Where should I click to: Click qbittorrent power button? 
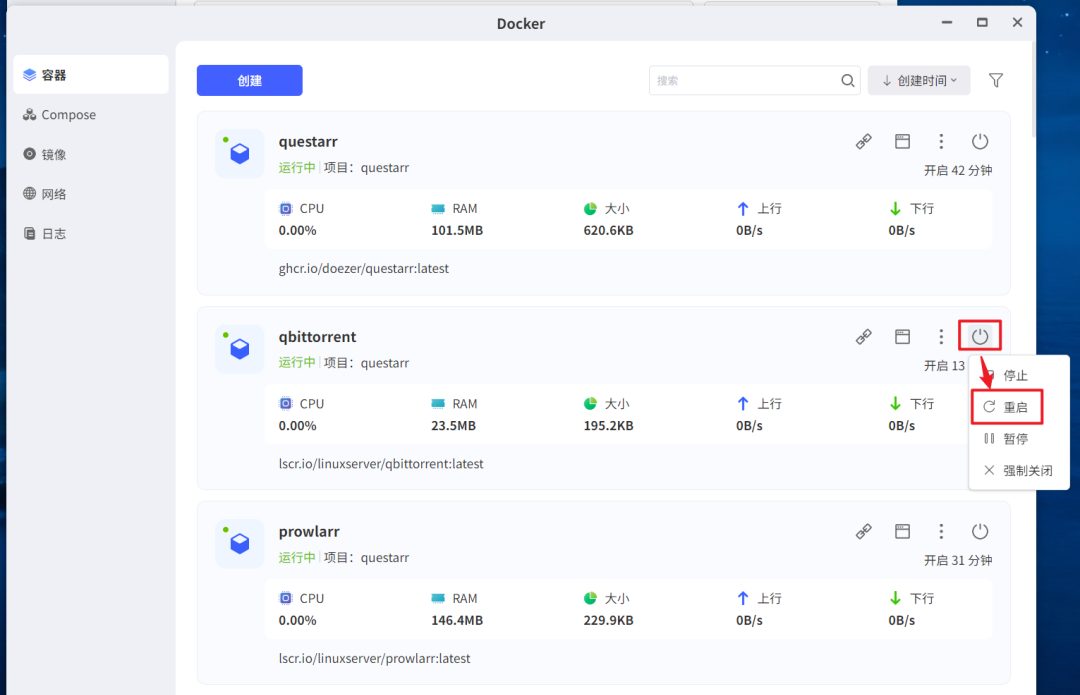979,336
